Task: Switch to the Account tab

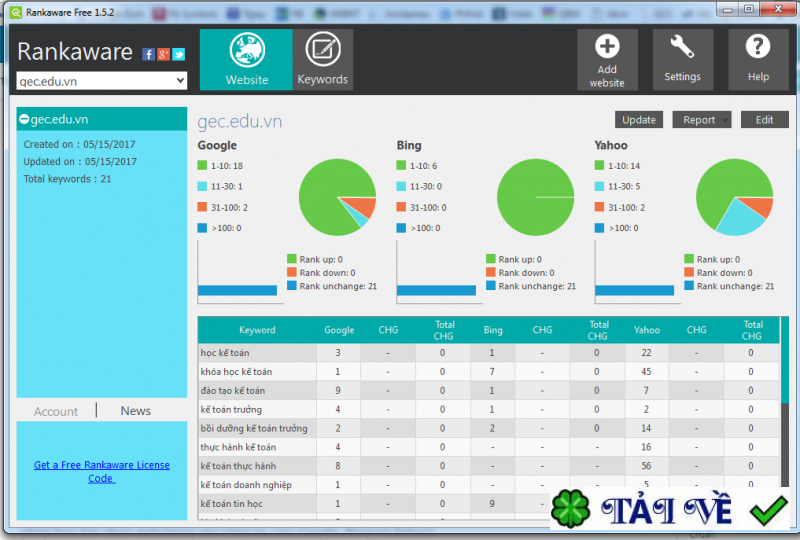Action: (56, 411)
